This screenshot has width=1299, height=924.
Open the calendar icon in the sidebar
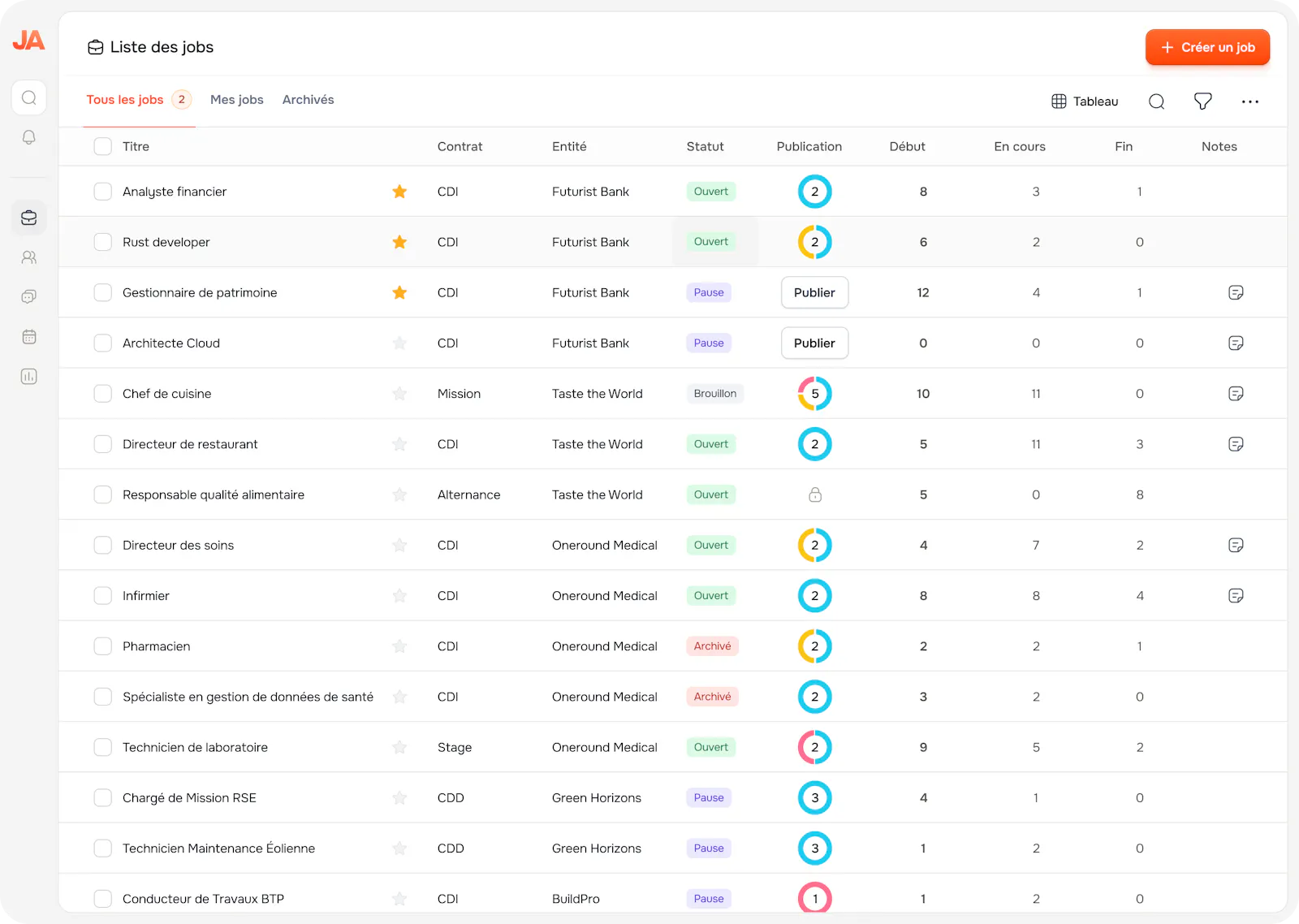(29, 336)
